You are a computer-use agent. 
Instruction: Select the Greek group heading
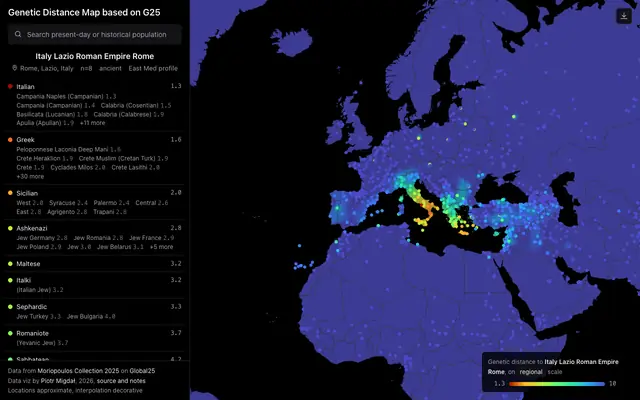25,140
